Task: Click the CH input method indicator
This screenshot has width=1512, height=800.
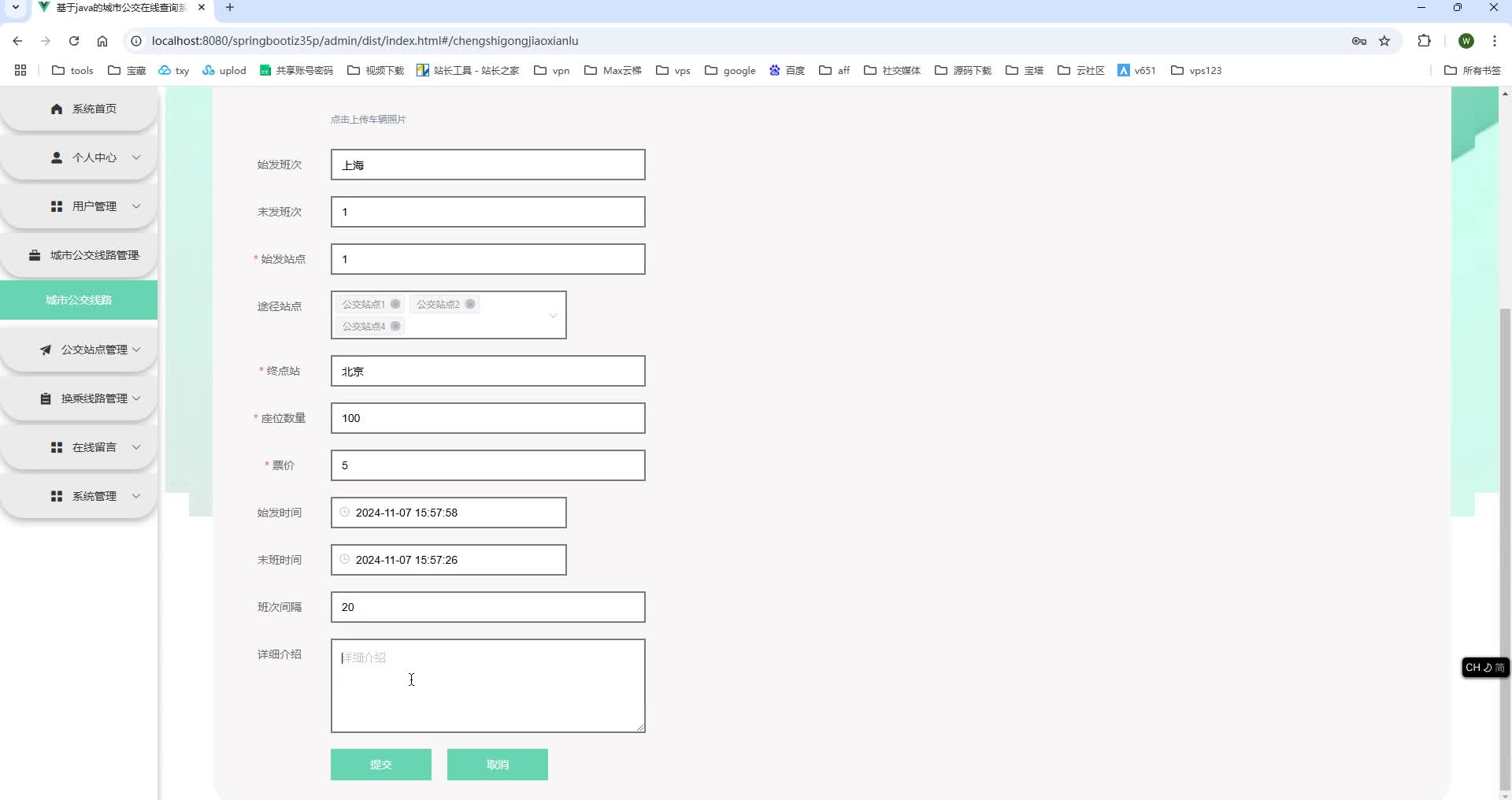Action: click(x=1485, y=668)
